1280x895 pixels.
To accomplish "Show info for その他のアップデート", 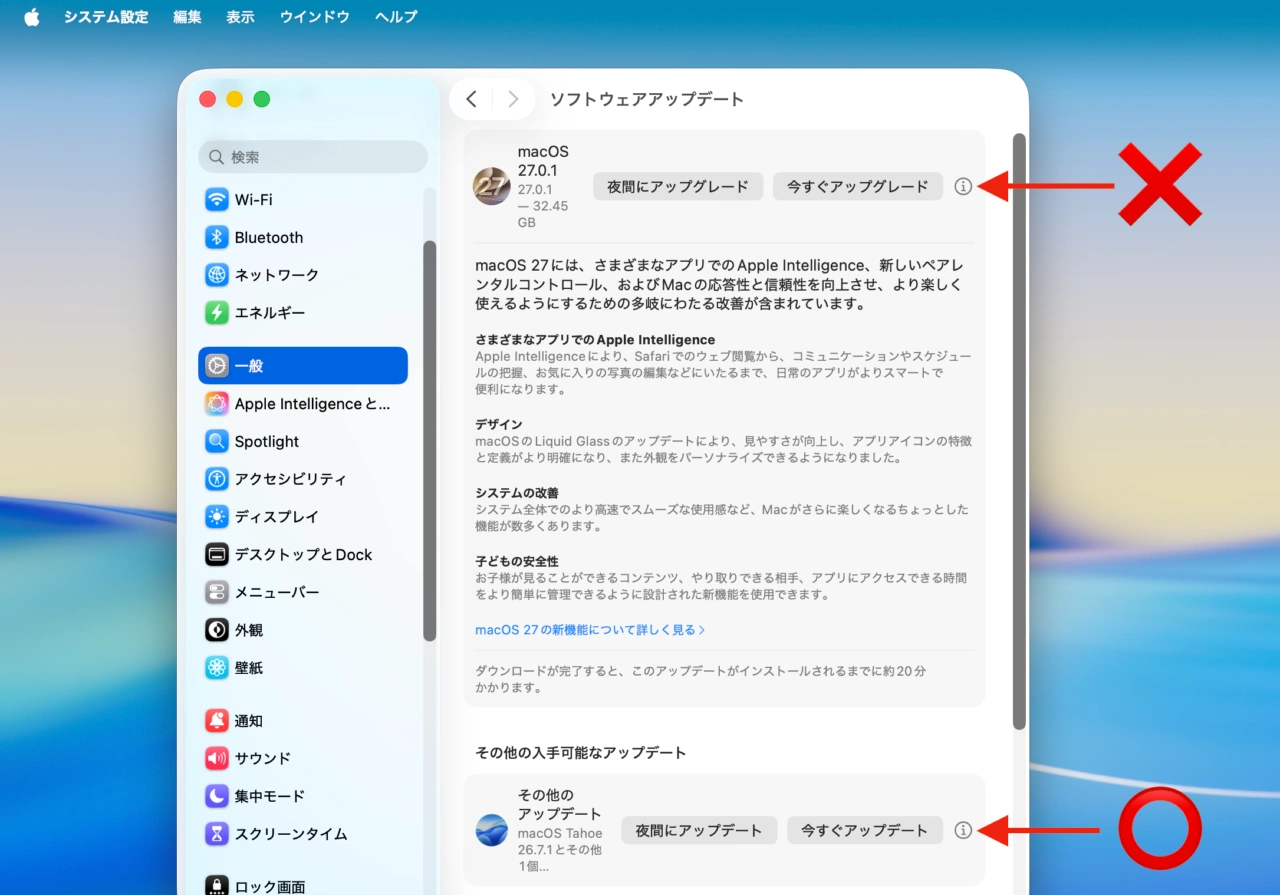I will tap(963, 830).
